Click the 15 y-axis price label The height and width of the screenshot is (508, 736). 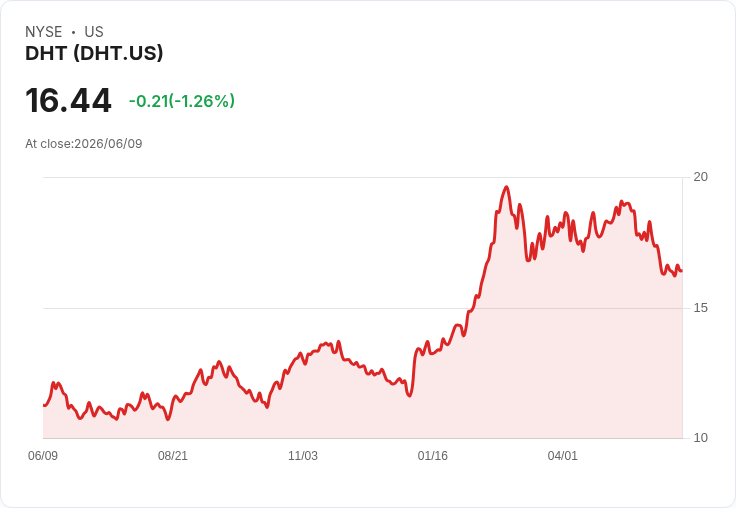pos(700,308)
